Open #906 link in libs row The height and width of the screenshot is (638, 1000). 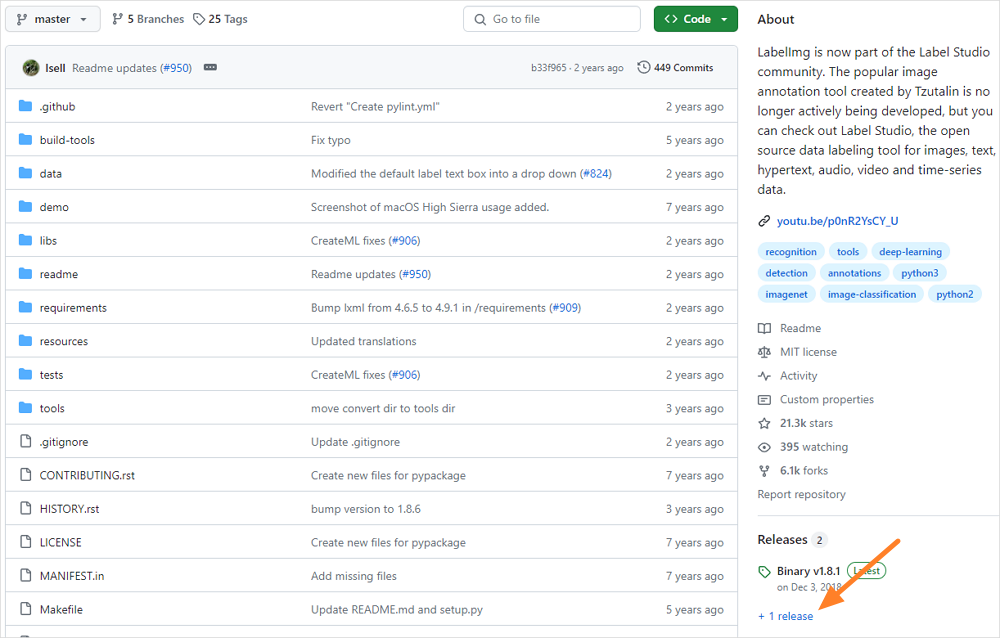[404, 241]
